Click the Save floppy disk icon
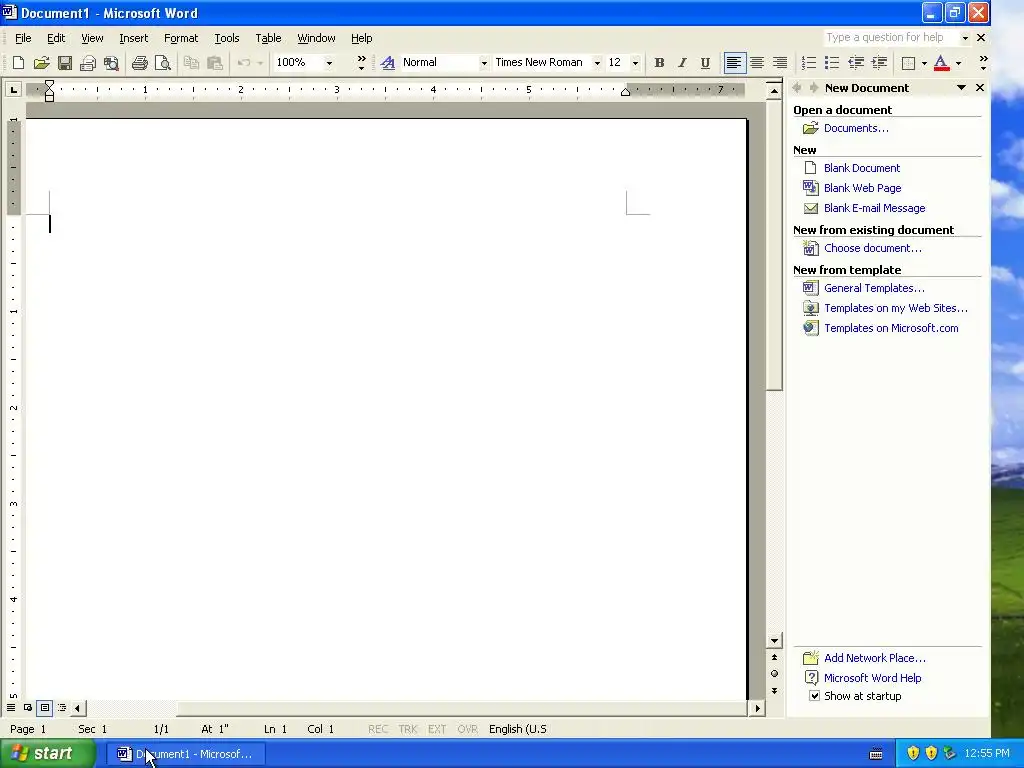This screenshot has height=768, width=1024. tap(65, 63)
